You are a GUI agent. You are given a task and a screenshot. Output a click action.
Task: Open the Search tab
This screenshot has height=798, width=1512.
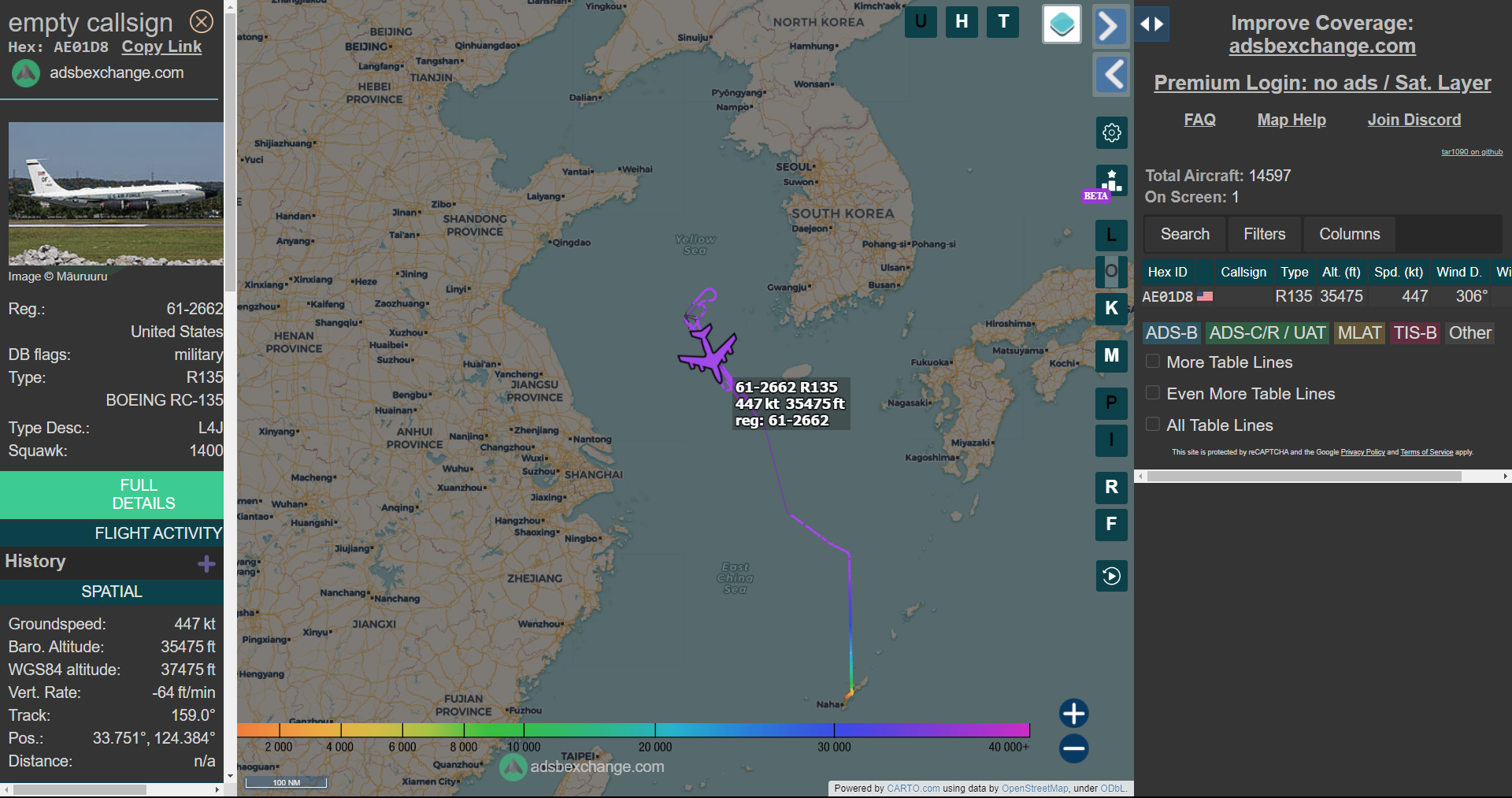point(1184,234)
